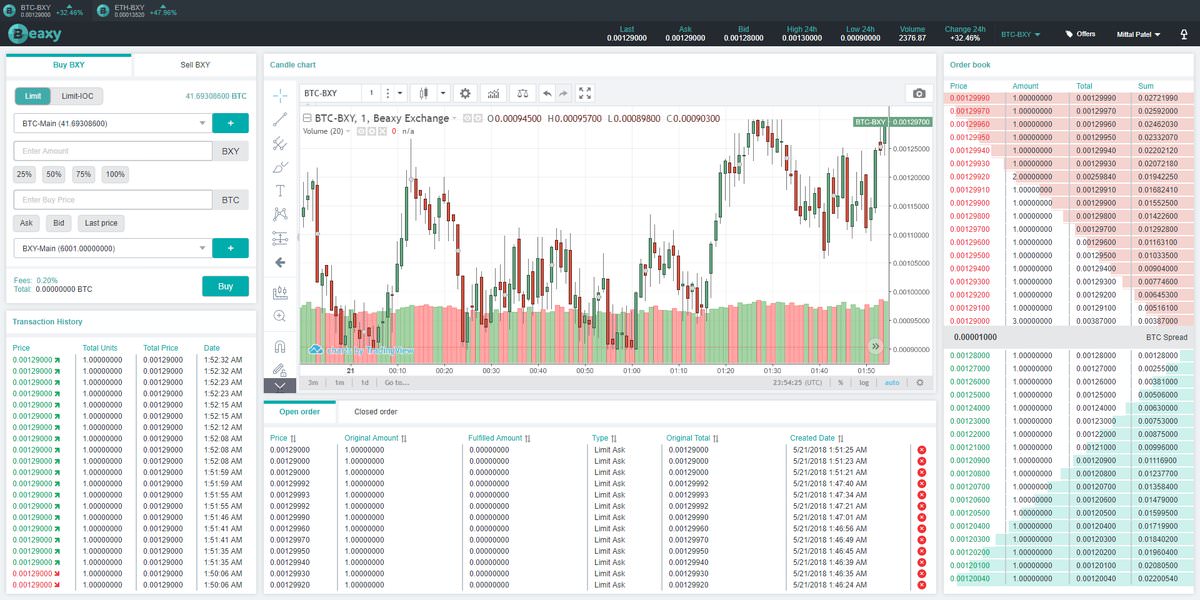Select the pitchfork drawing tool
Screen dimensions: 1200x600
point(280,144)
